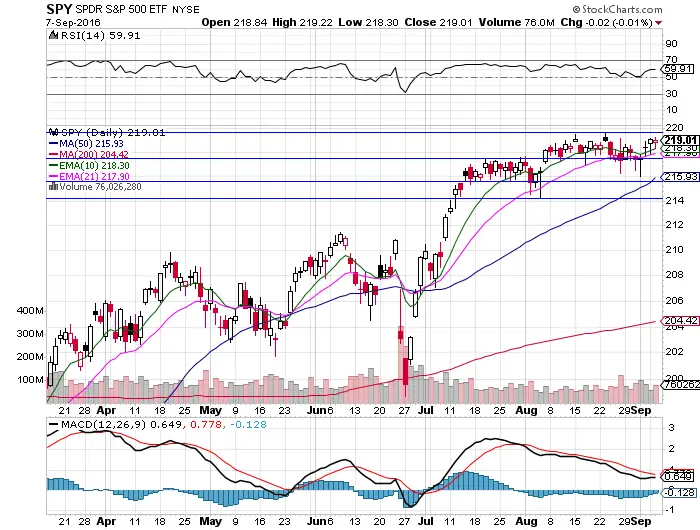The width and height of the screenshot is (700, 530).
Task: Click the EMA(10) 218.30 legend text
Action: coord(94,166)
